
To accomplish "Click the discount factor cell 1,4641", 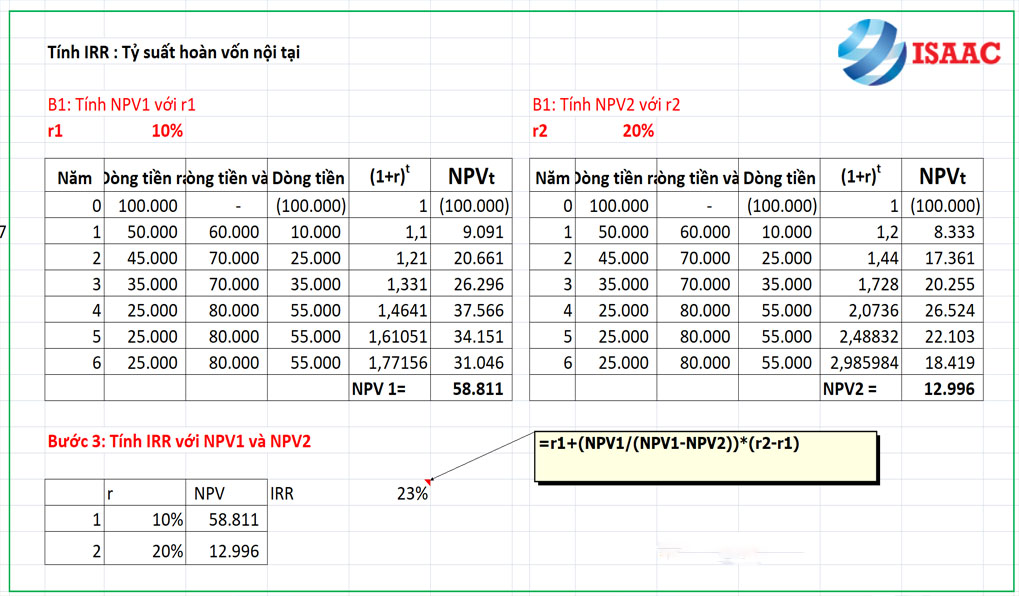I will pyautogui.click(x=390, y=310).
